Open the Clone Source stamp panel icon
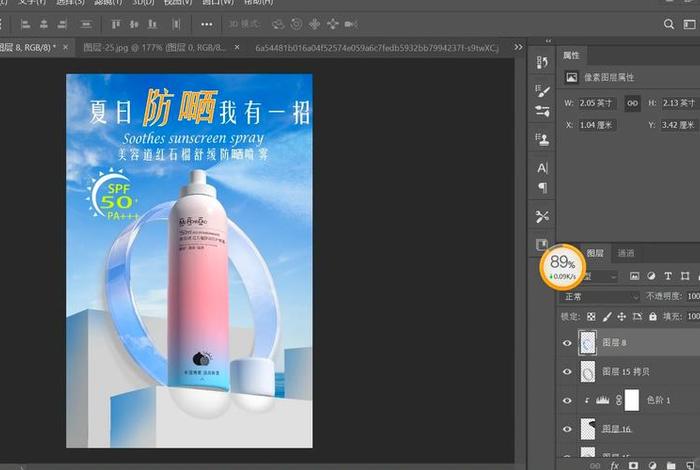 point(542,139)
